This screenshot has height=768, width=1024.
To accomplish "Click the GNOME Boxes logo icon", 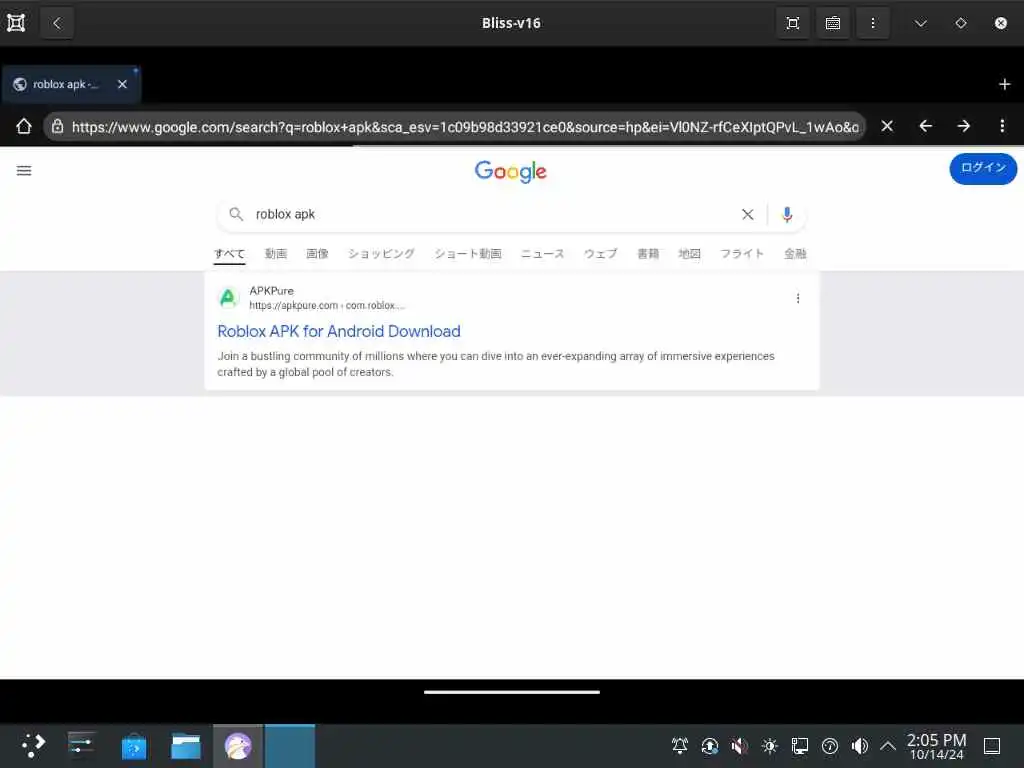I will [x=16, y=23].
